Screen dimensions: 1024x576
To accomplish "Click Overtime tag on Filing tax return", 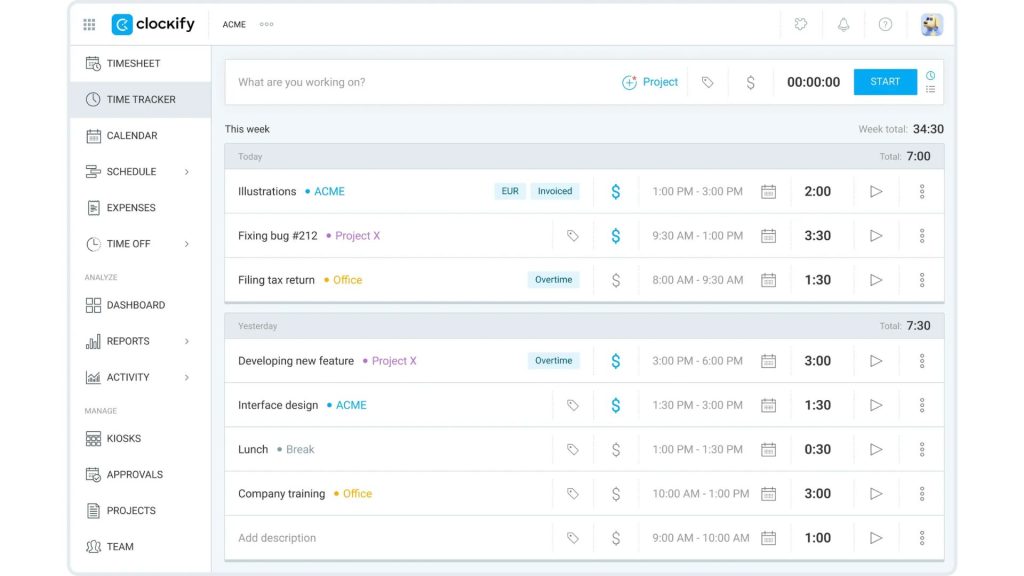I will point(553,280).
